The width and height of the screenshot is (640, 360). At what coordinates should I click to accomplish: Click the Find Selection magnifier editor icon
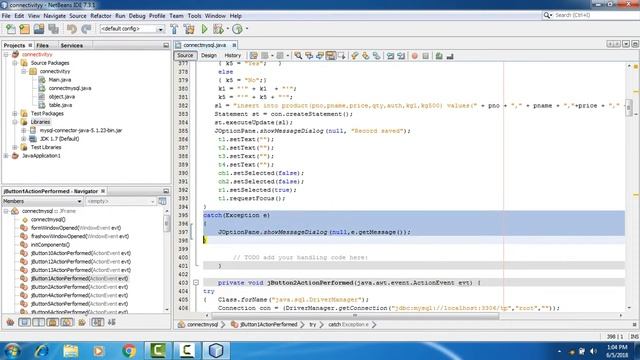(298, 56)
